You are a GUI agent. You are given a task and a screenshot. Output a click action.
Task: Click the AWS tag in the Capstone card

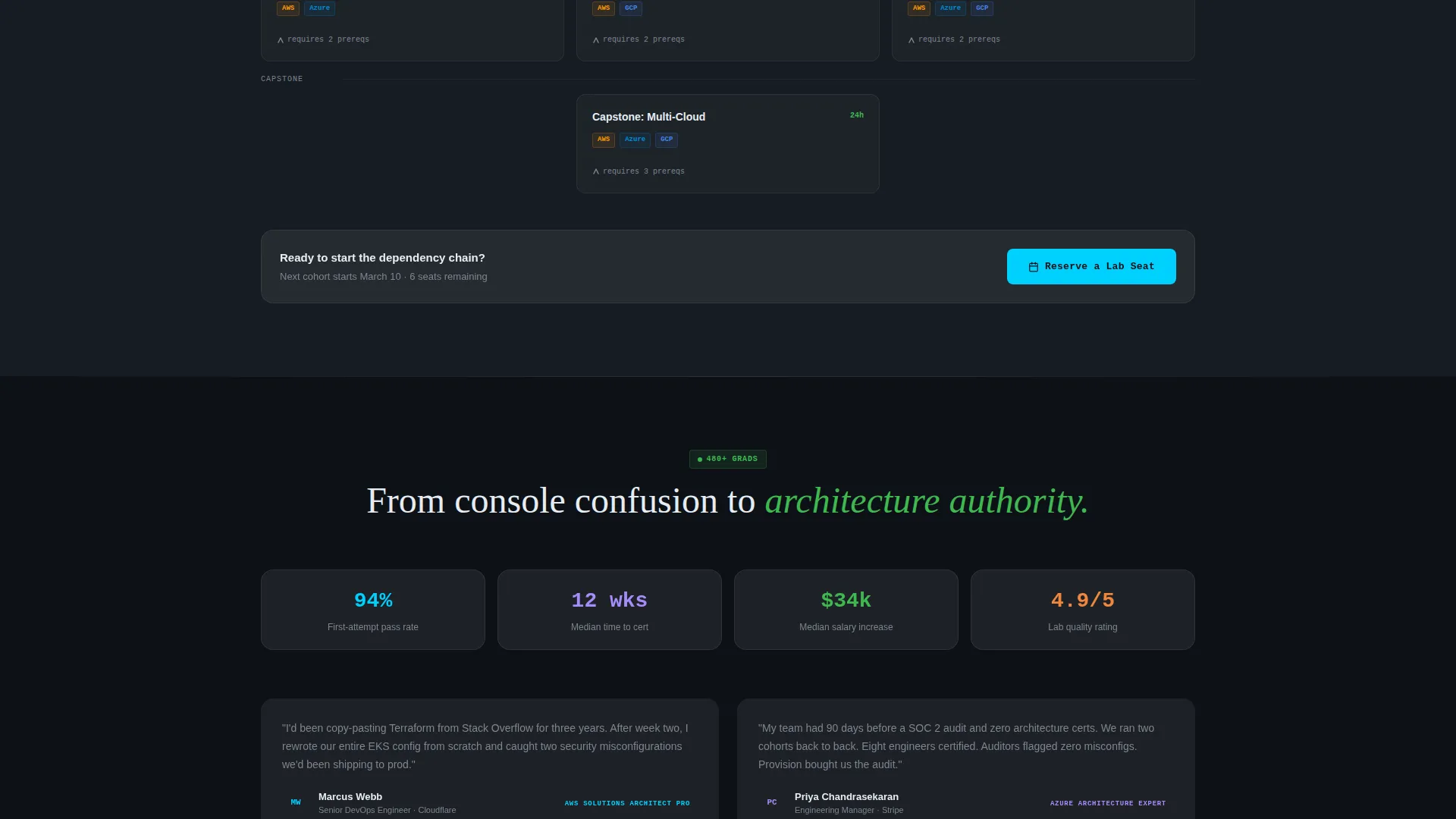604,140
